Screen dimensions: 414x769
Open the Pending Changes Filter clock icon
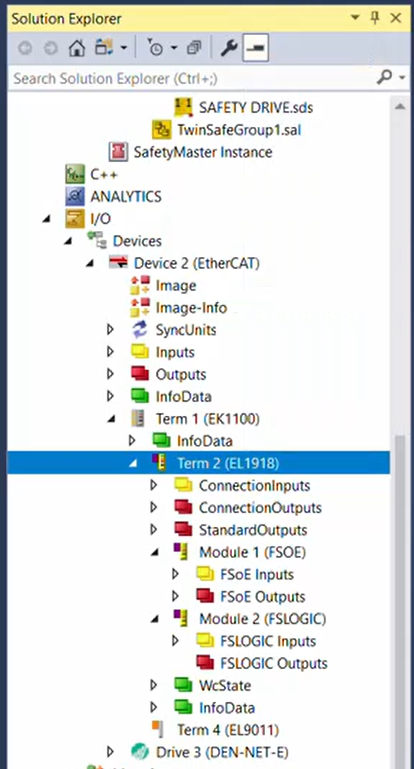[x=155, y=49]
